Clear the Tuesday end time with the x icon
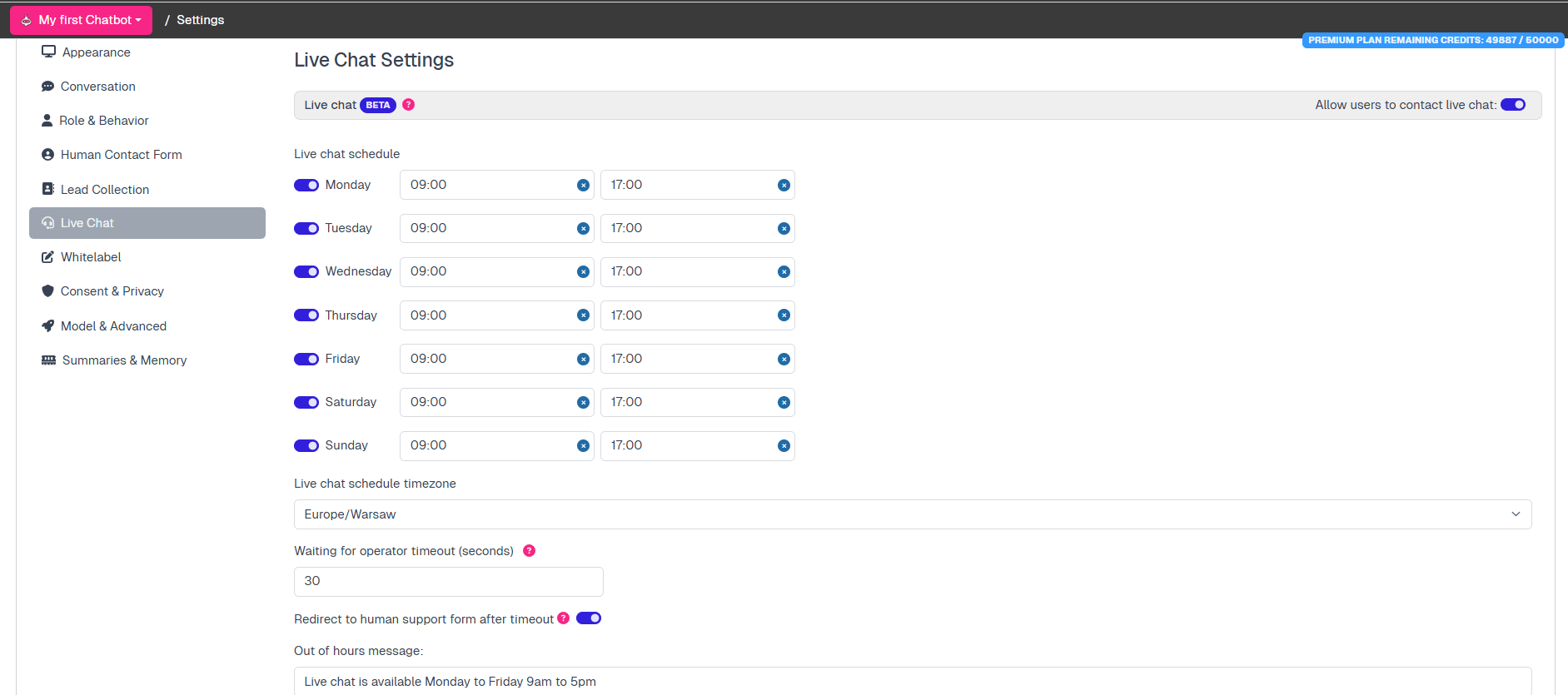 point(784,229)
